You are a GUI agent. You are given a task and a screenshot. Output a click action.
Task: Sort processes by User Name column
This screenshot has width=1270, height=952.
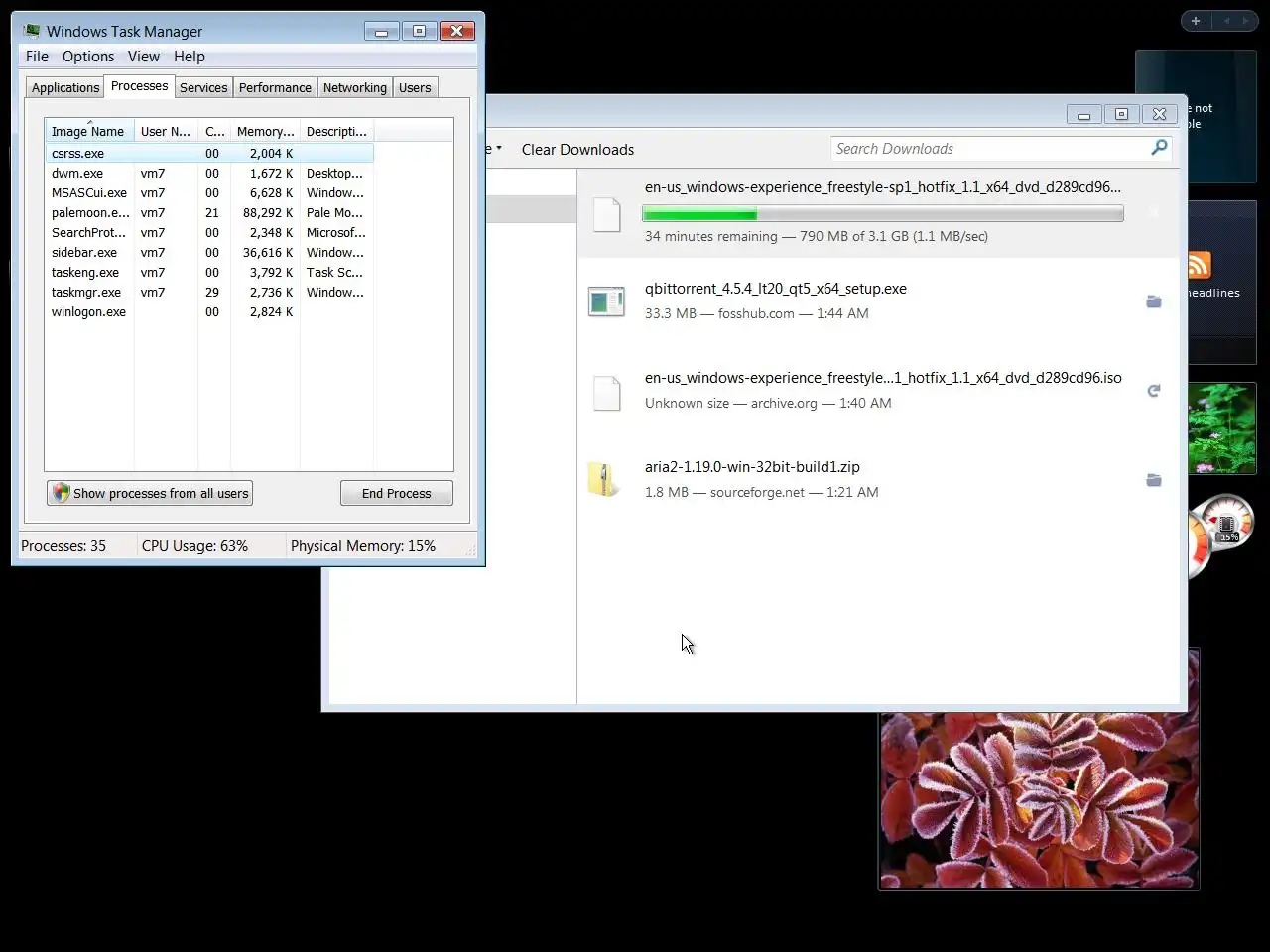(x=166, y=131)
